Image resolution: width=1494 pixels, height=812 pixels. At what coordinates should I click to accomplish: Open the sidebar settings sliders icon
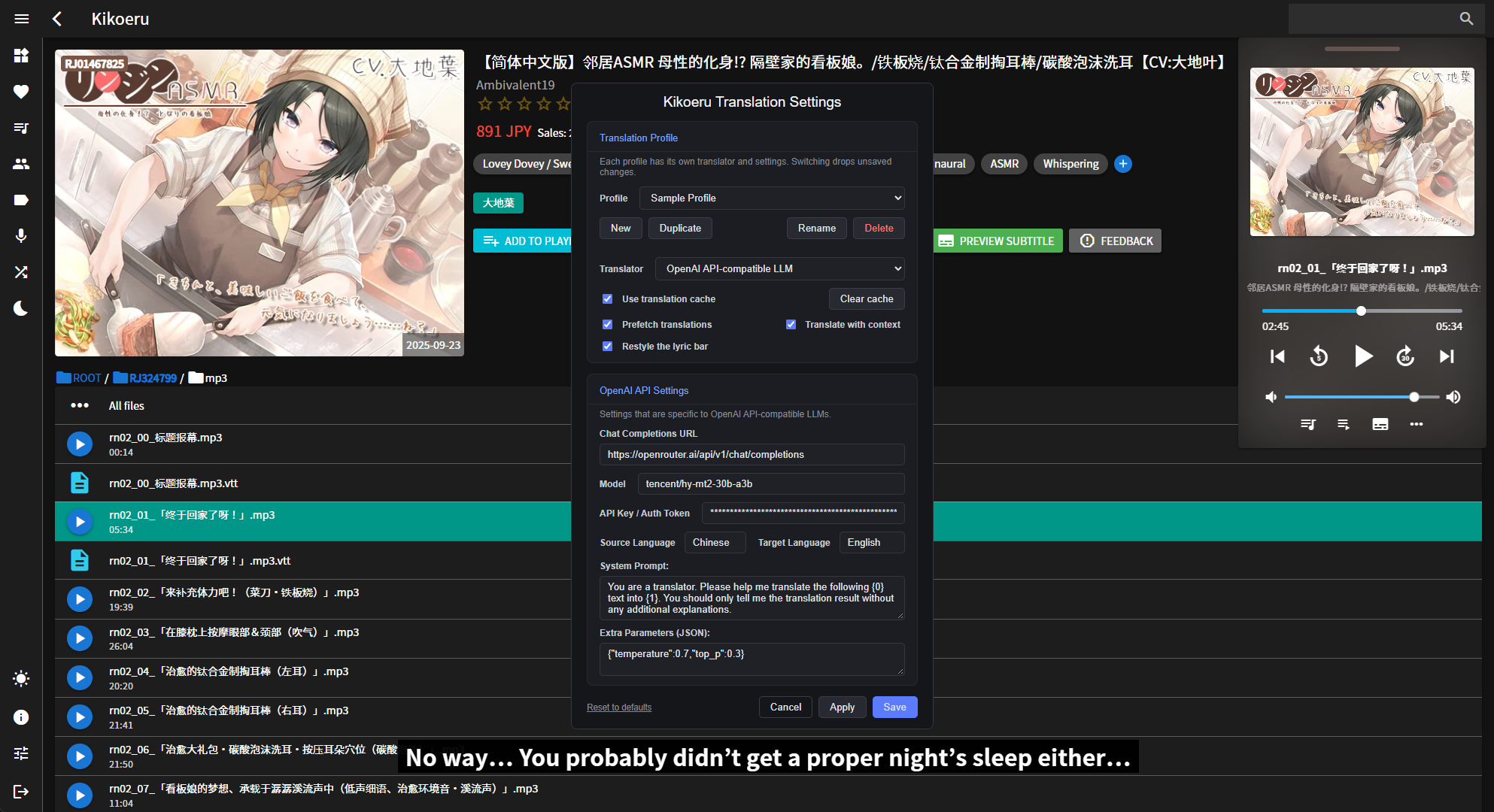click(21, 753)
